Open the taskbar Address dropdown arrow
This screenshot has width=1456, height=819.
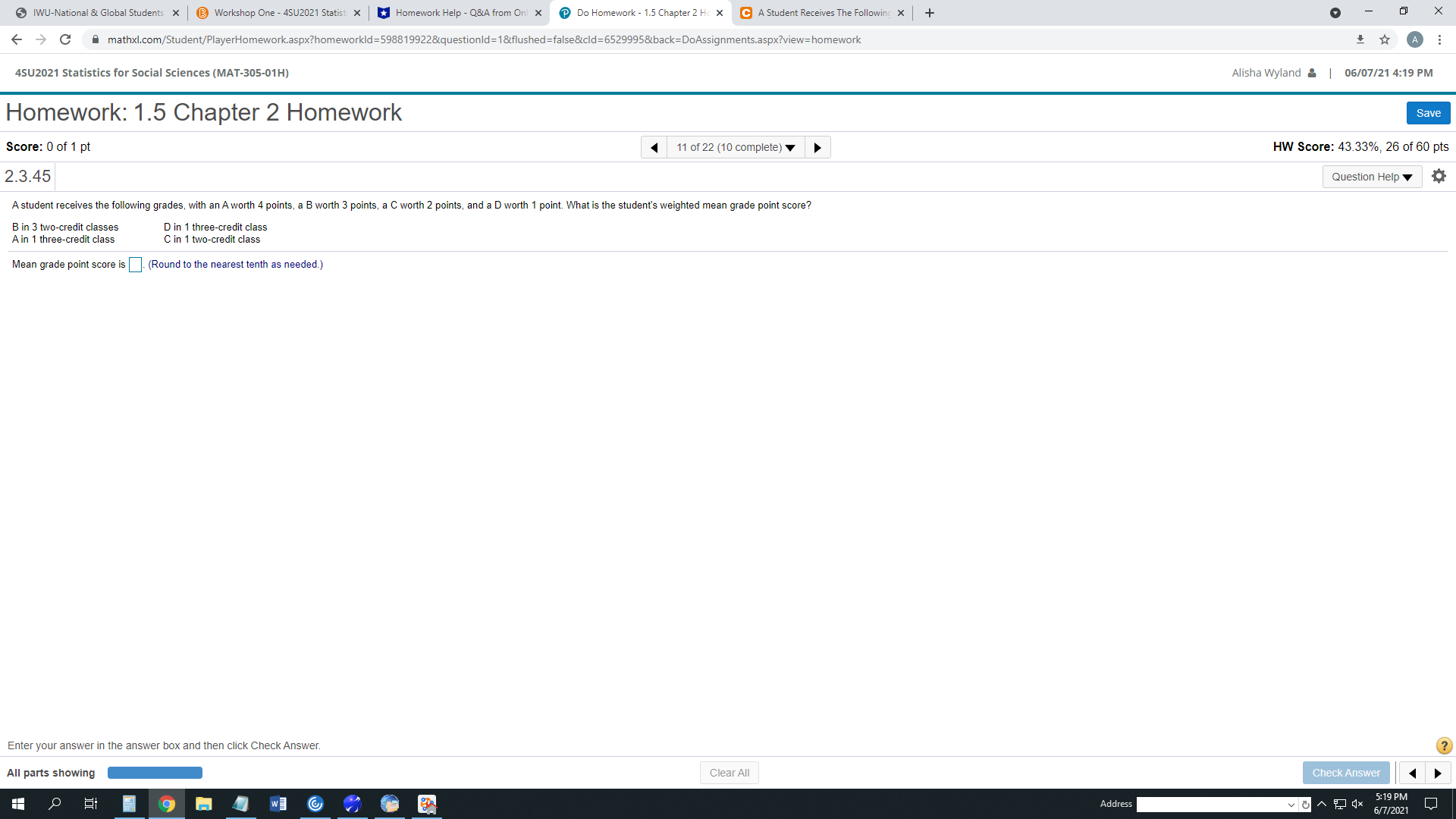pos(1291,805)
